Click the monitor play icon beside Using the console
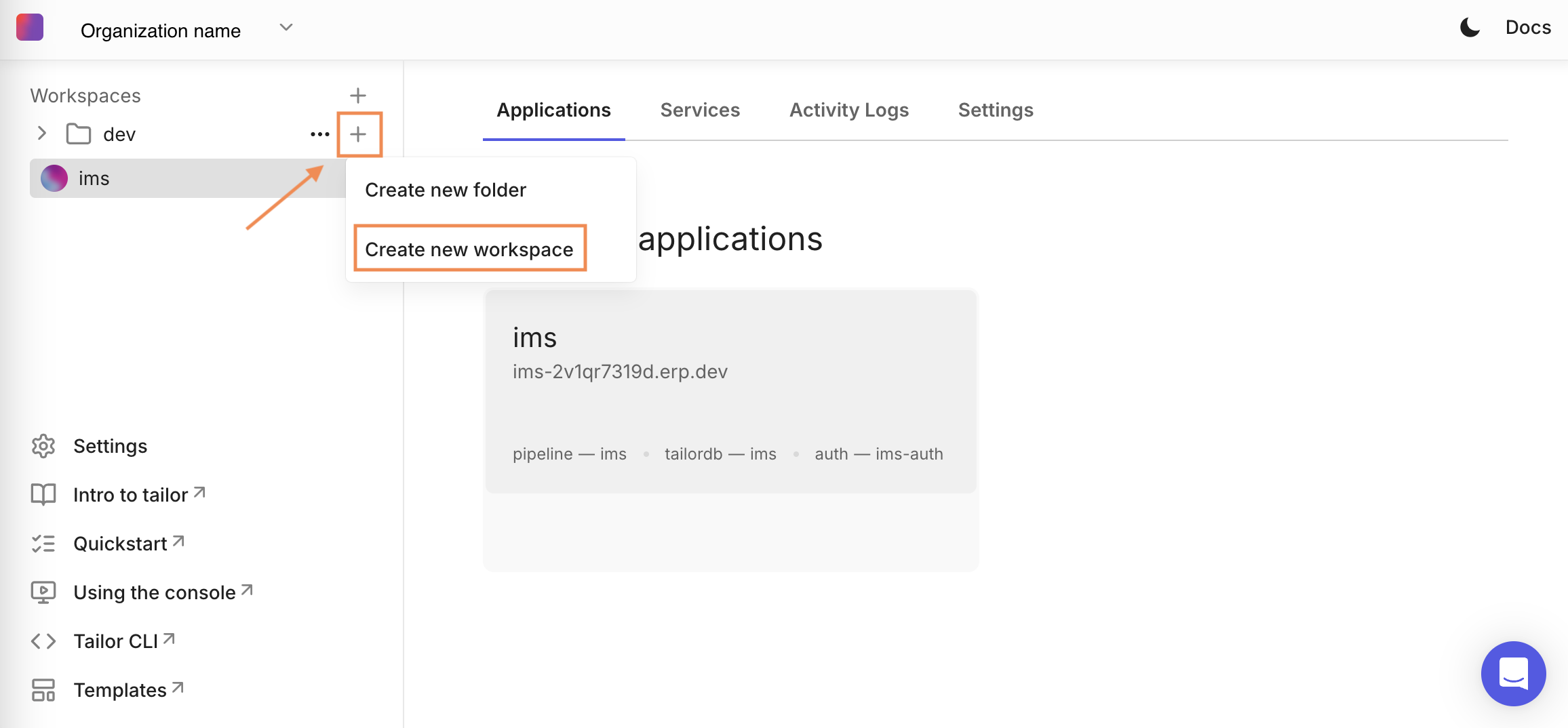This screenshot has width=1568, height=728. tap(43, 592)
